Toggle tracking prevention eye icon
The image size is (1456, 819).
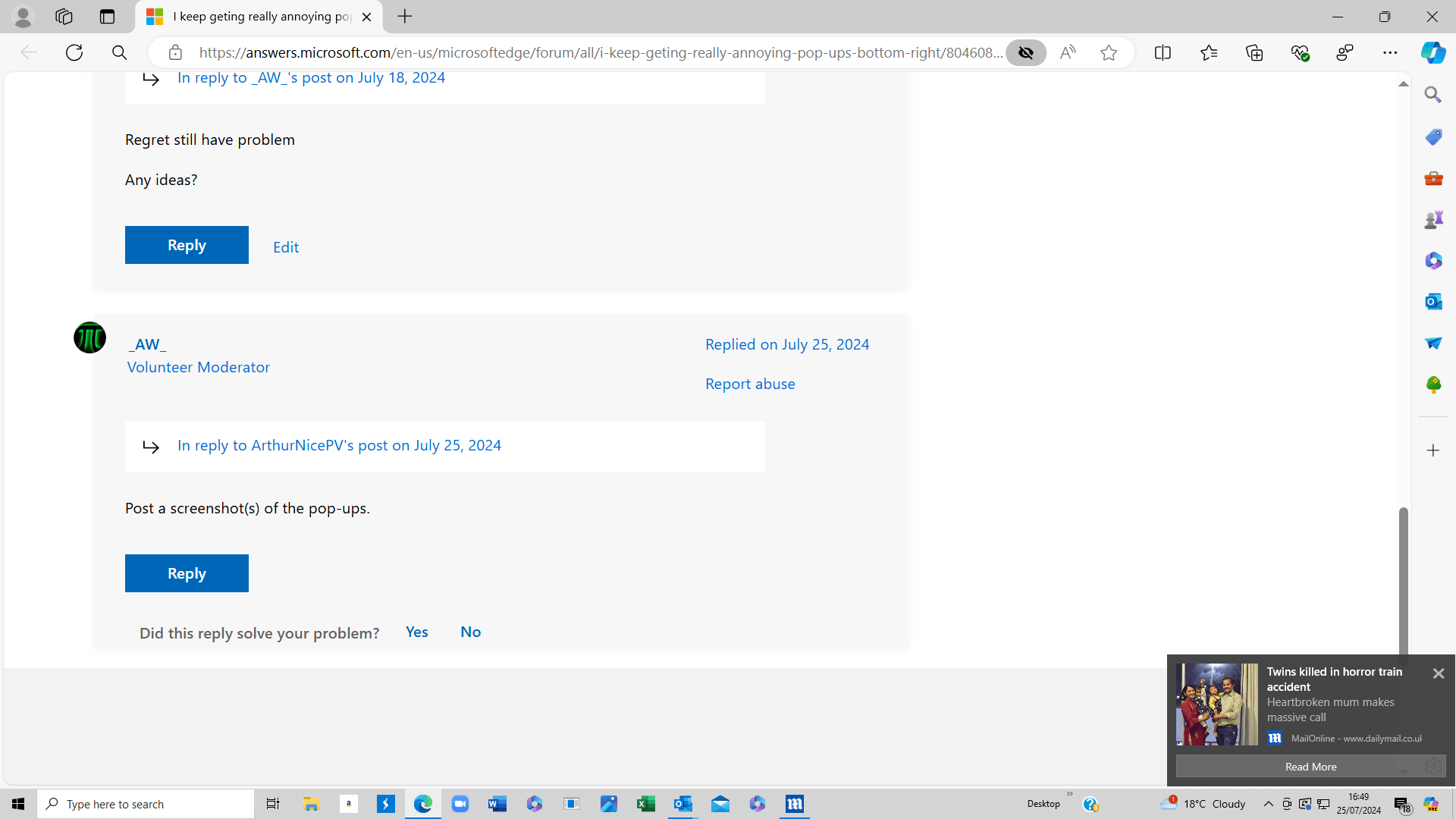1026,52
